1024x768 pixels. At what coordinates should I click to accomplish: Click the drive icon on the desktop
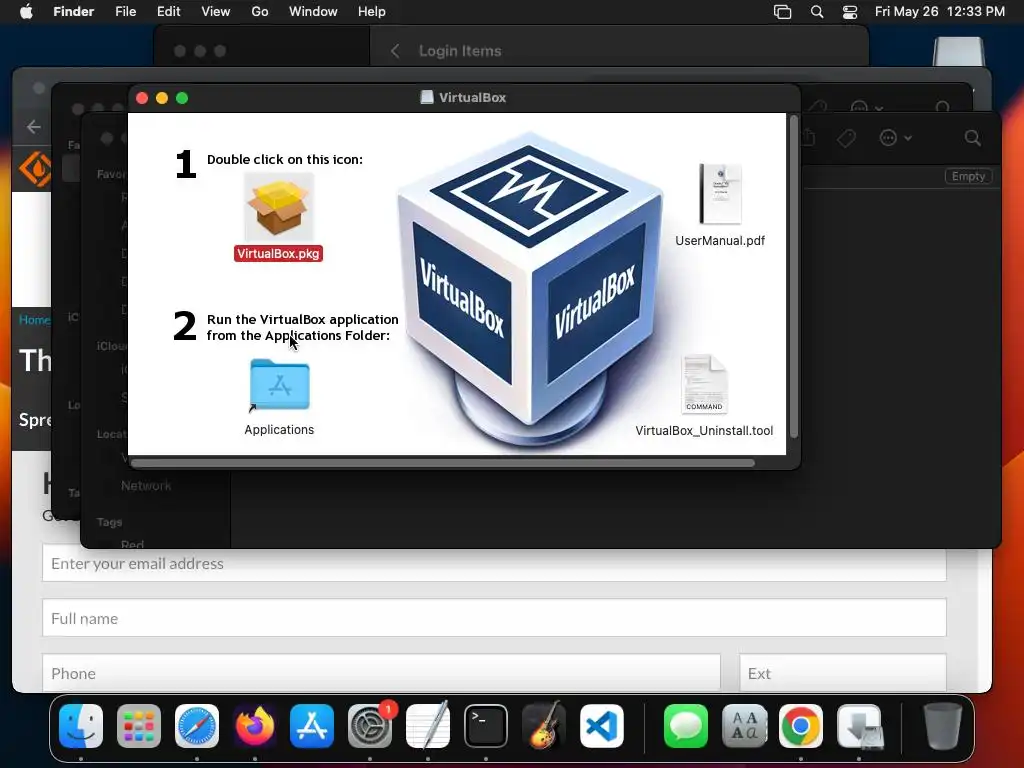point(958,52)
